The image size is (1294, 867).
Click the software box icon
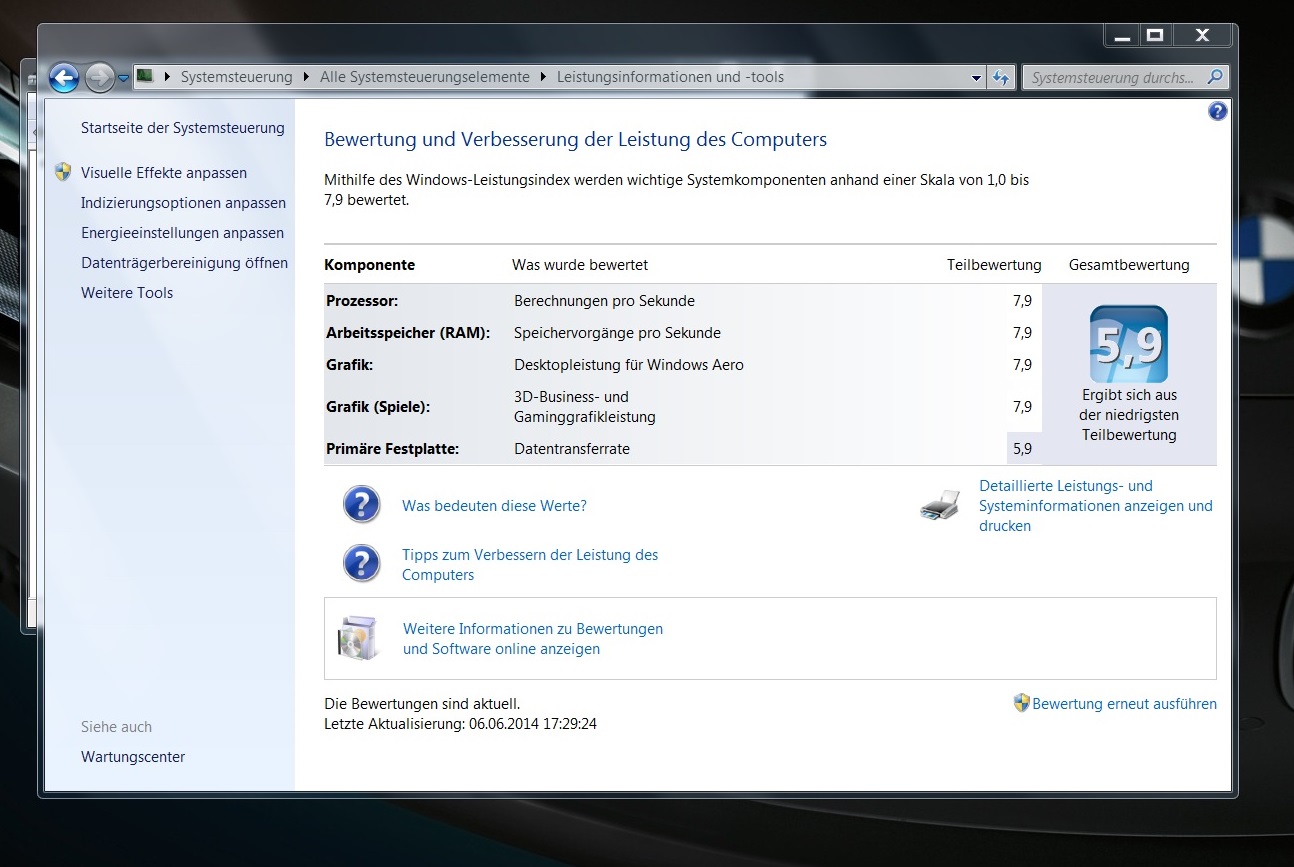[x=359, y=638]
